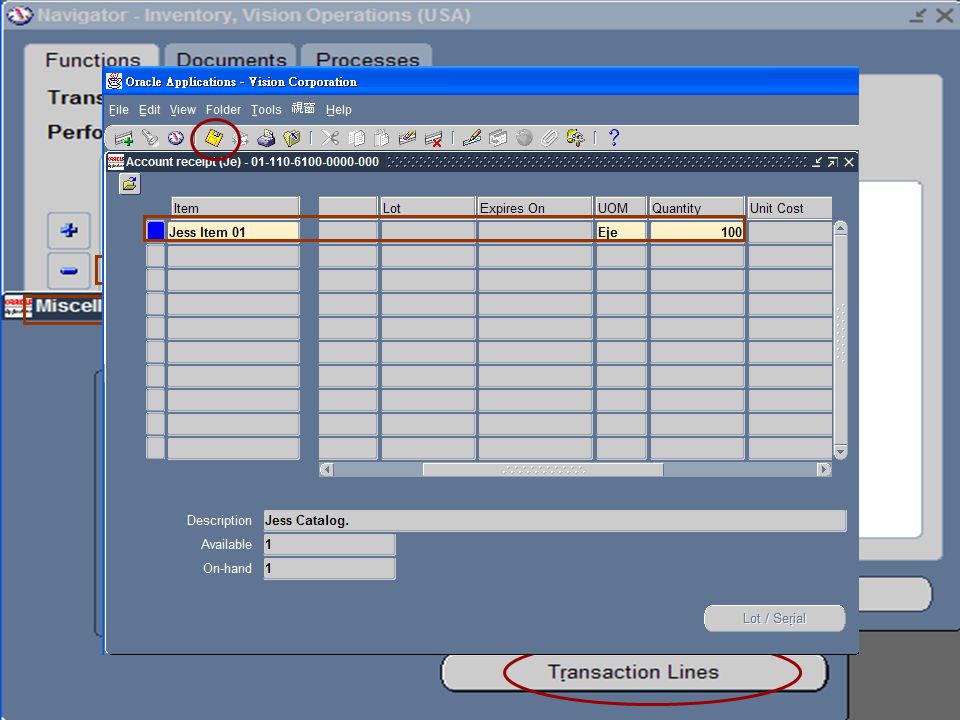Click the horizontal scrollbar thumb
This screenshot has width=960, height=720.
click(x=543, y=470)
